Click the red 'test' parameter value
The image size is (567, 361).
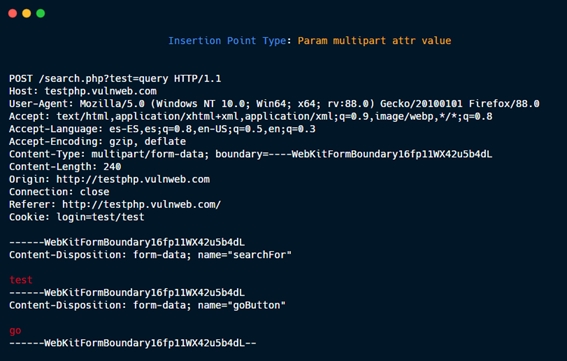pos(21,280)
